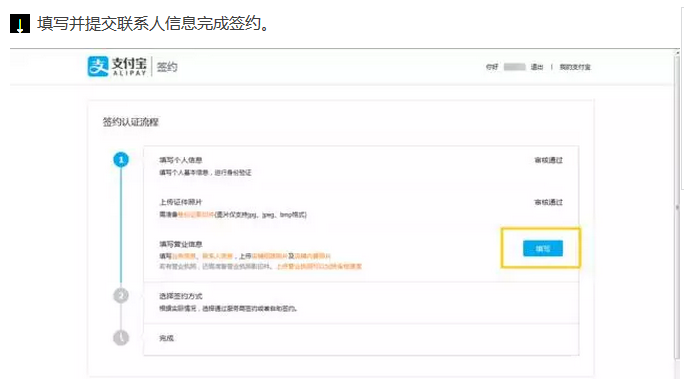Click the blue step 1 circle icon
The image size is (684, 379).
(121, 160)
